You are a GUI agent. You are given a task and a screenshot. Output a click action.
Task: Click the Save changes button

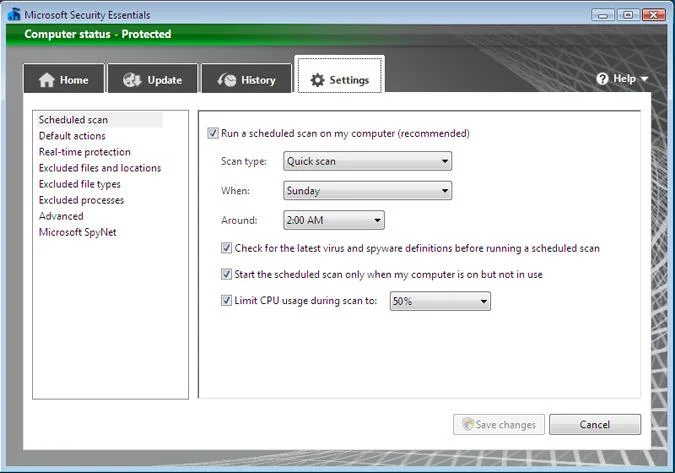(499, 425)
